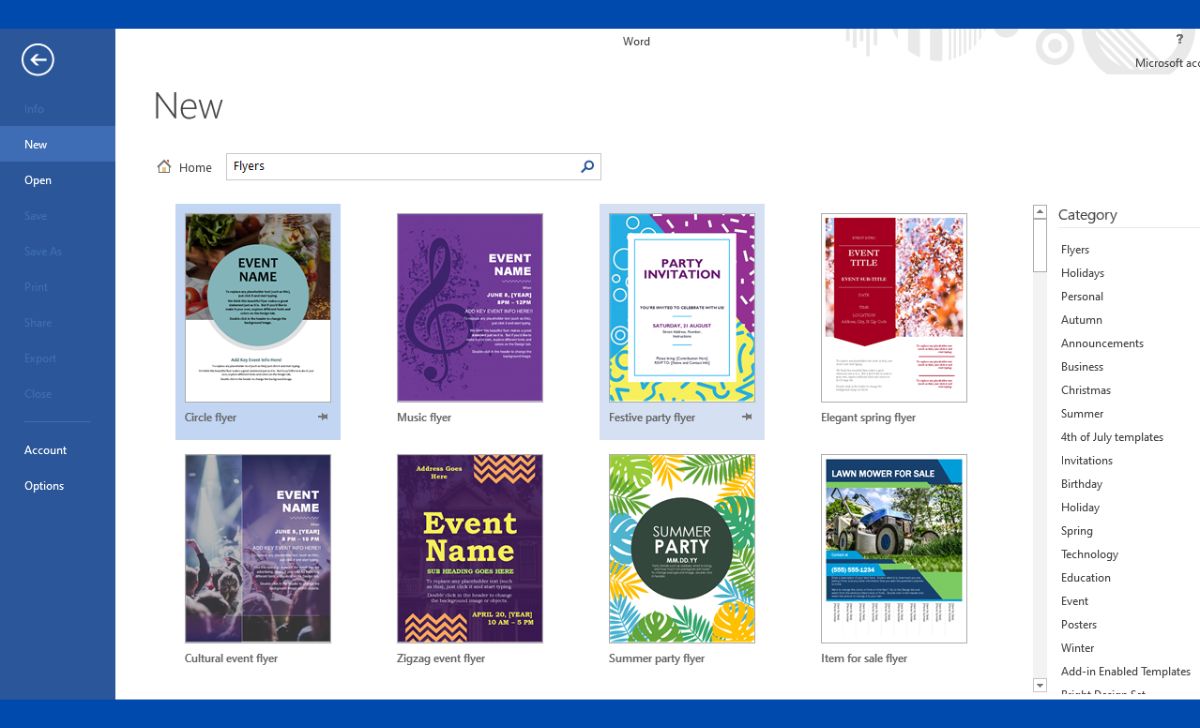This screenshot has height=728, width=1200.
Task: Click category list scroll down arrow
Action: (1040, 685)
